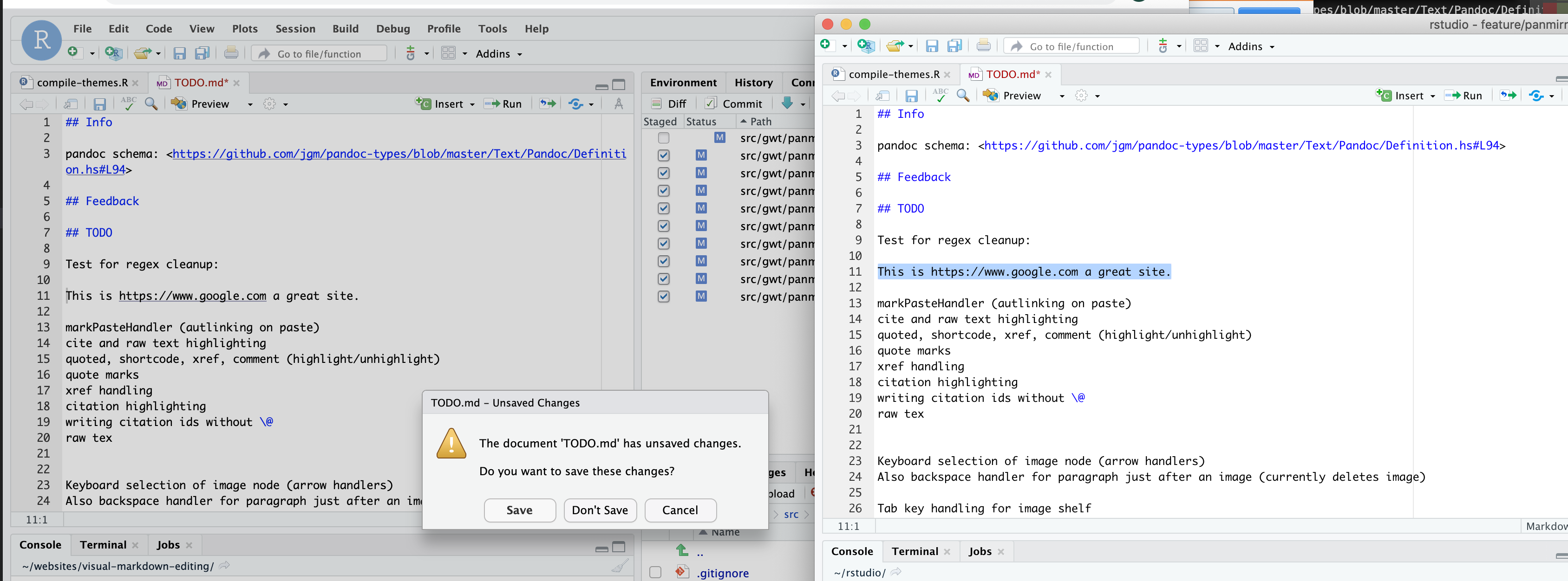Expand the Addins menu
The width and height of the screenshot is (1568, 581).
494,53
